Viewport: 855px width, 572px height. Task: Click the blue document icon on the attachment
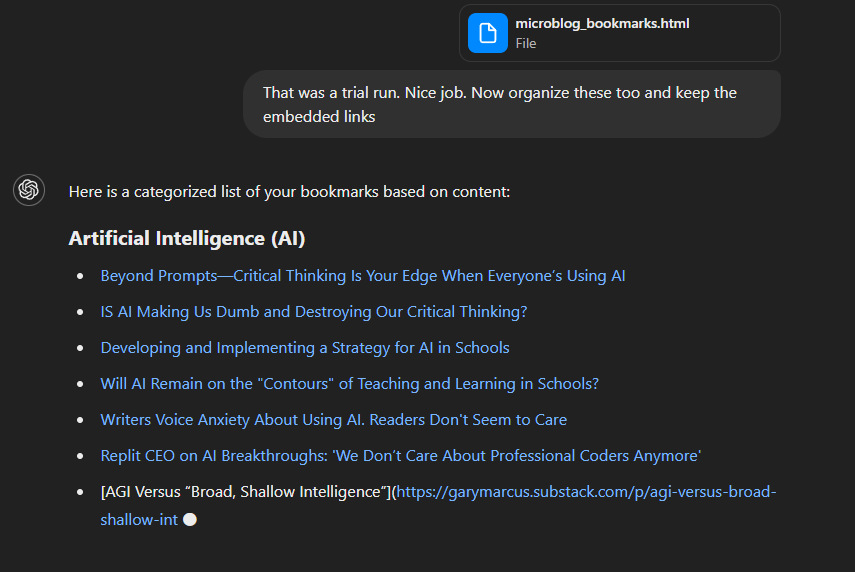488,33
